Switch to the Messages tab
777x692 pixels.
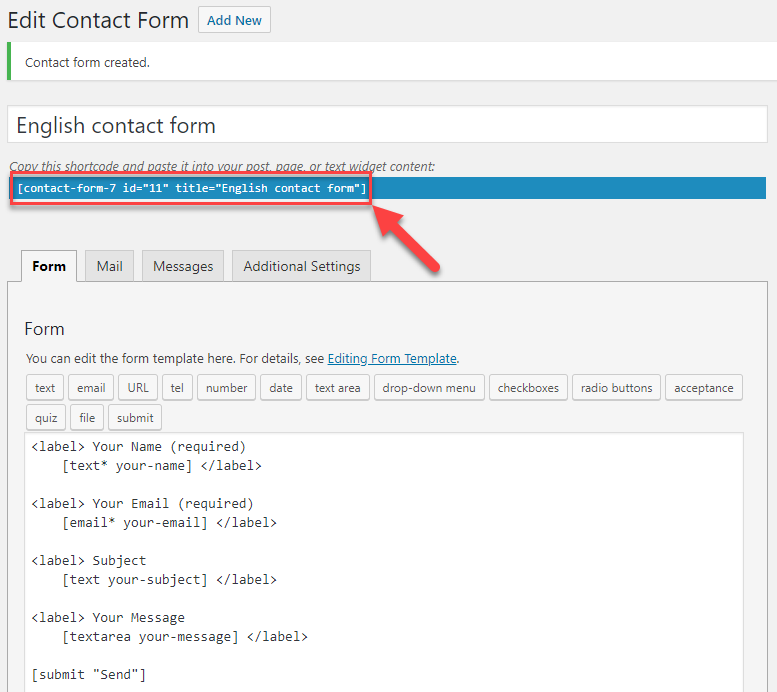[183, 266]
